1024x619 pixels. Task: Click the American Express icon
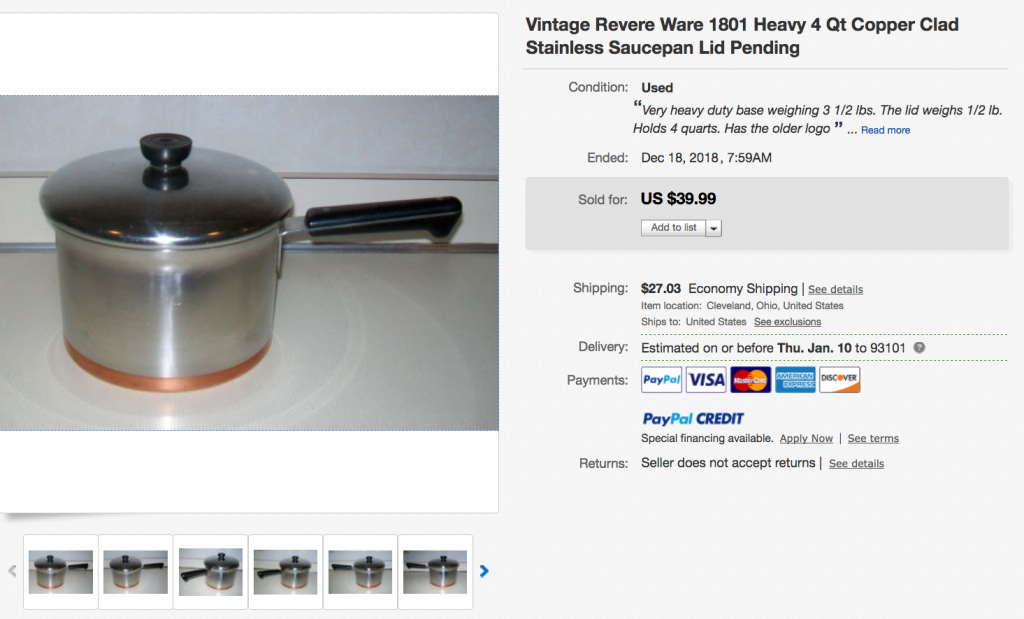click(795, 379)
